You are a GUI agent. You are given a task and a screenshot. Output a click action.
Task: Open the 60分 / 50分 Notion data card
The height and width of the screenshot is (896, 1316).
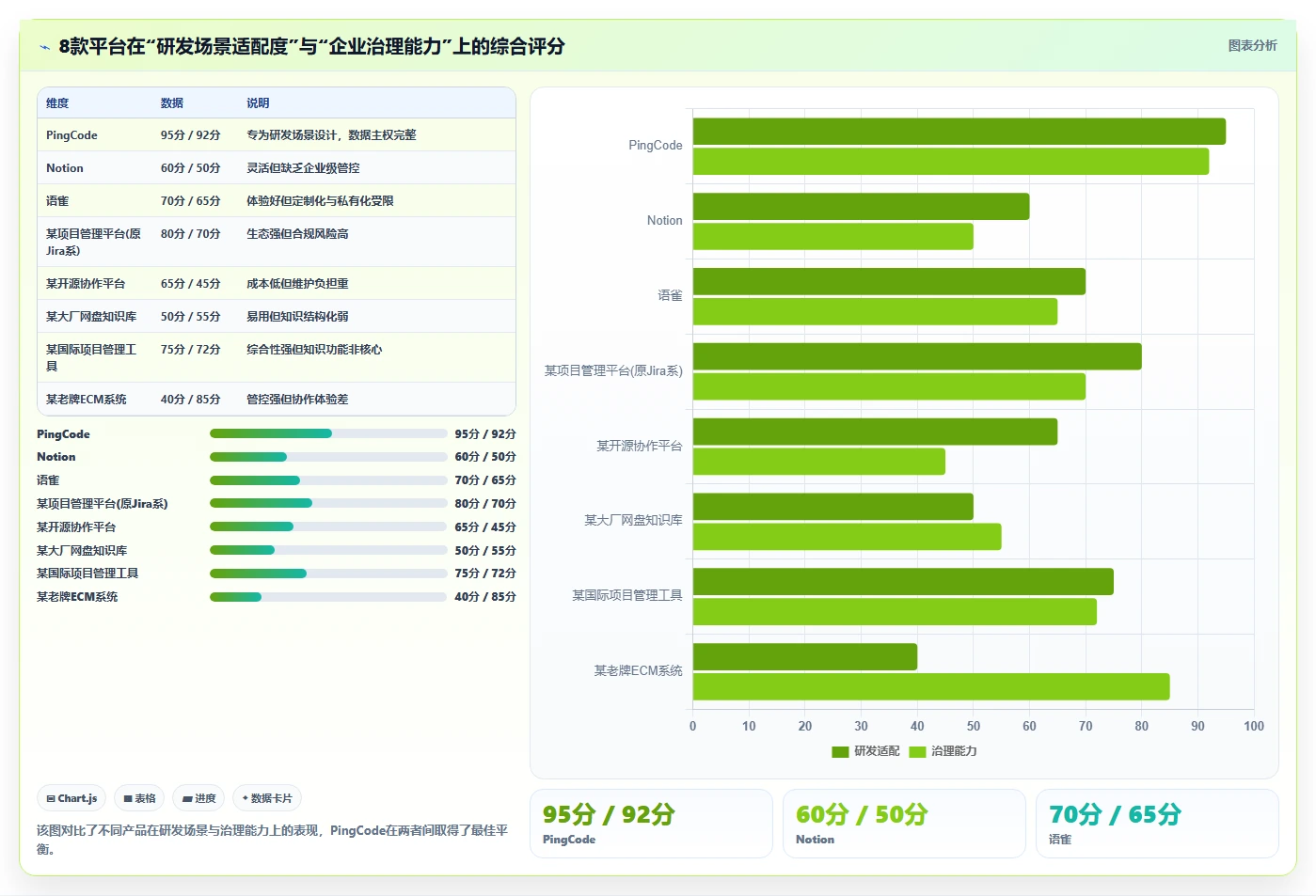(x=904, y=824)
